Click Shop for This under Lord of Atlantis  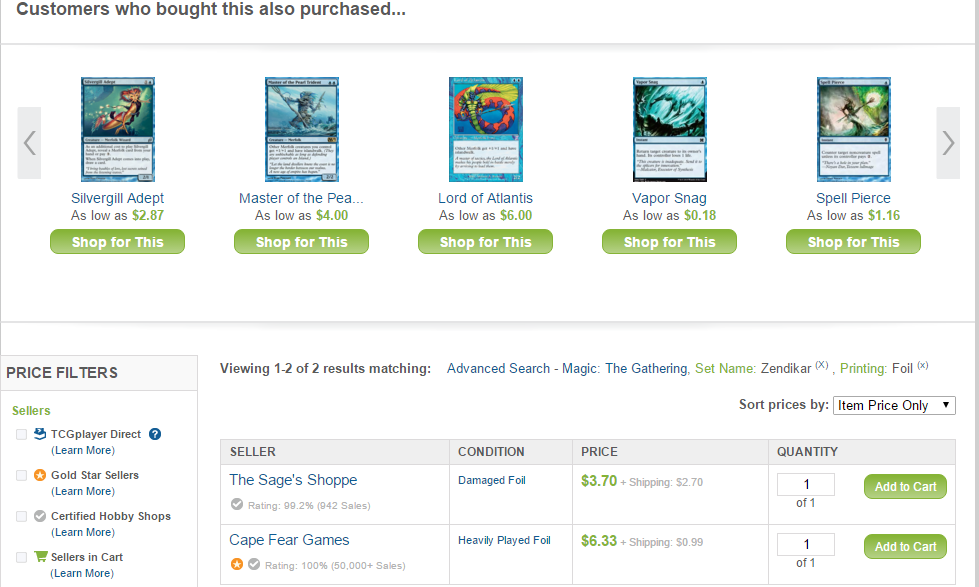tap(485, 242)
